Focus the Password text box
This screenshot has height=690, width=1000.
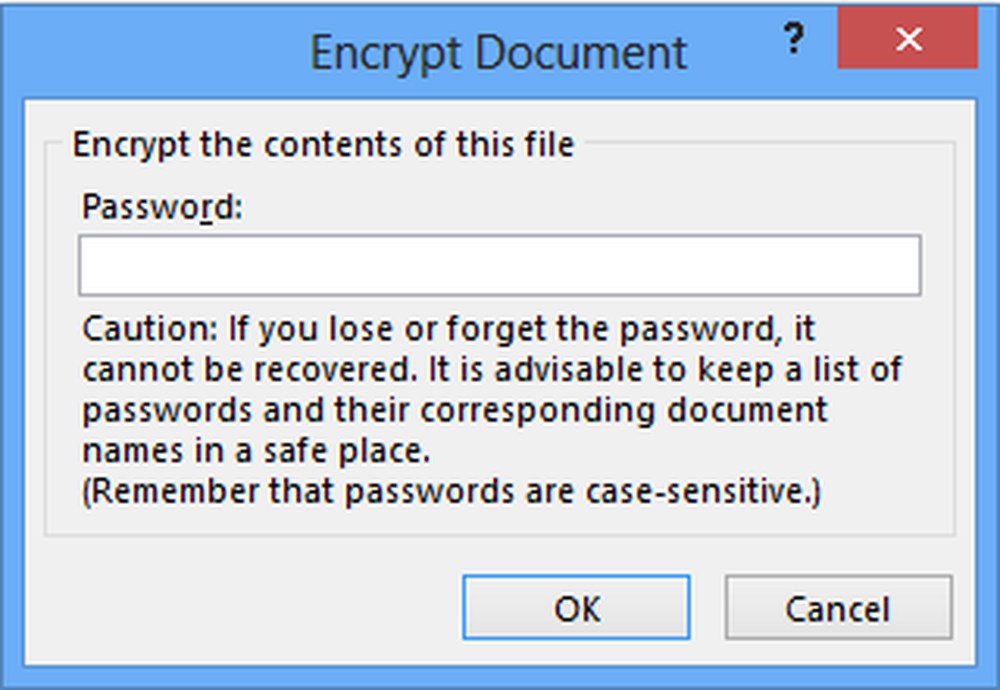coord(499,265)
